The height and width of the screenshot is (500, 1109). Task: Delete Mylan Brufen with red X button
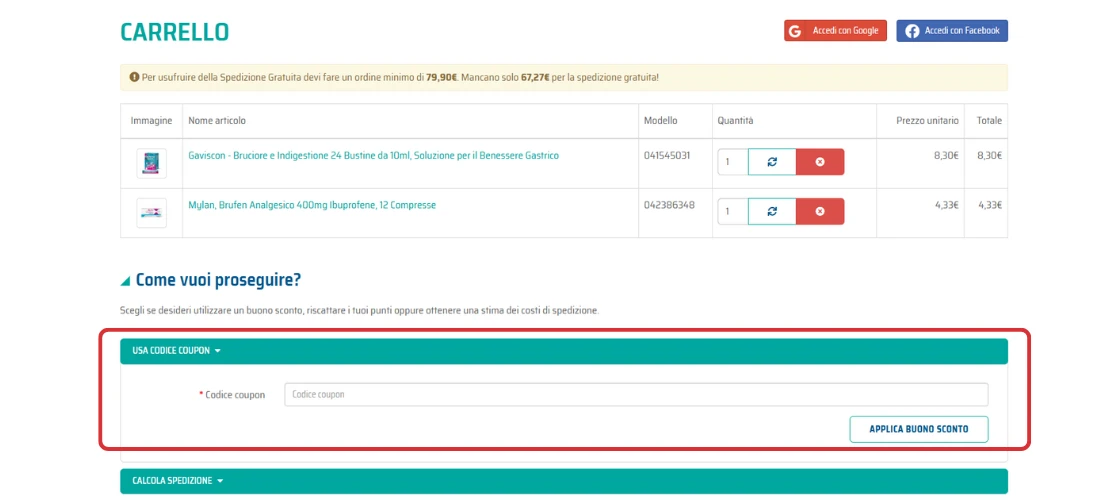(820, 212)
